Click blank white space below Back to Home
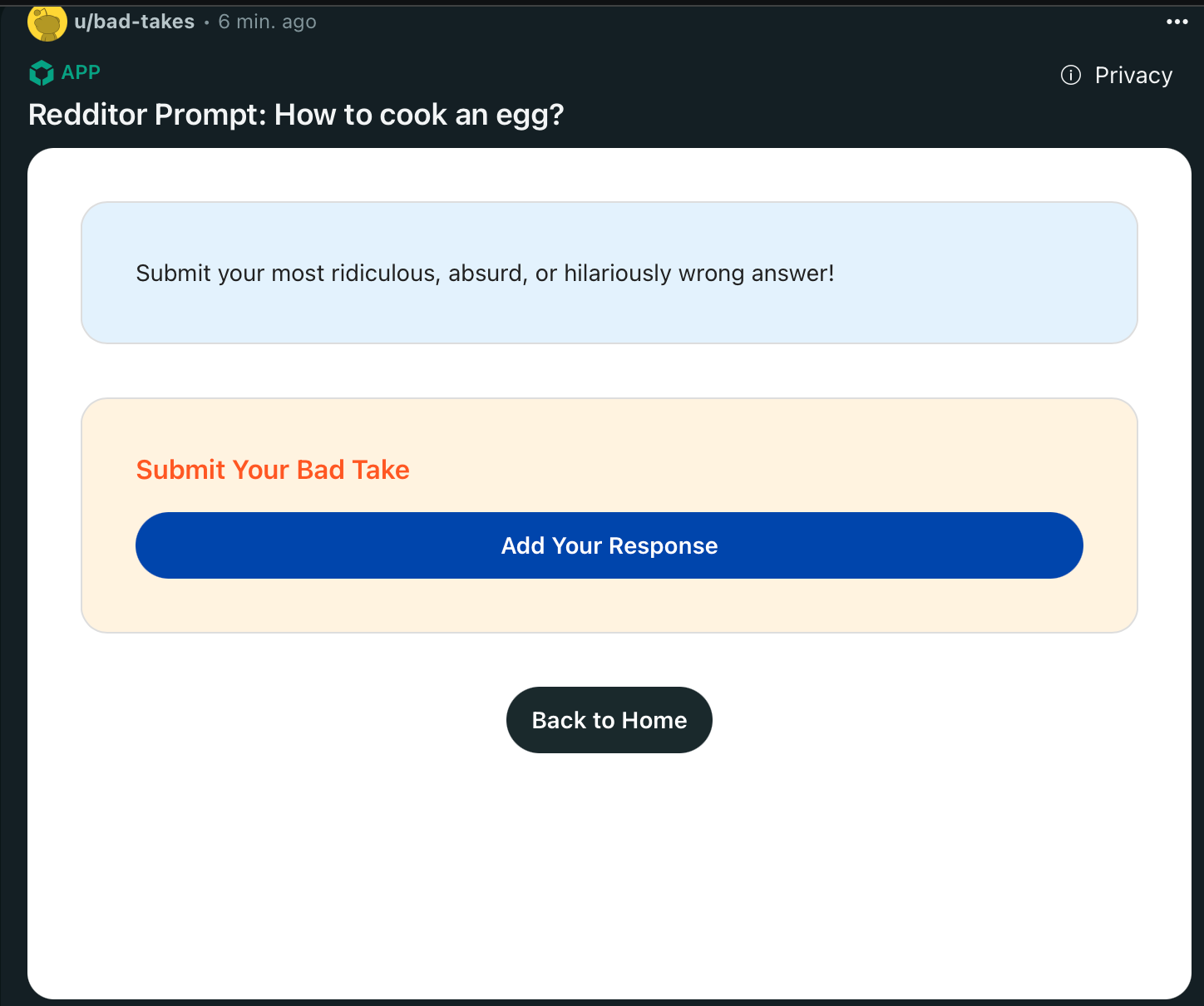 pos(609,873)
